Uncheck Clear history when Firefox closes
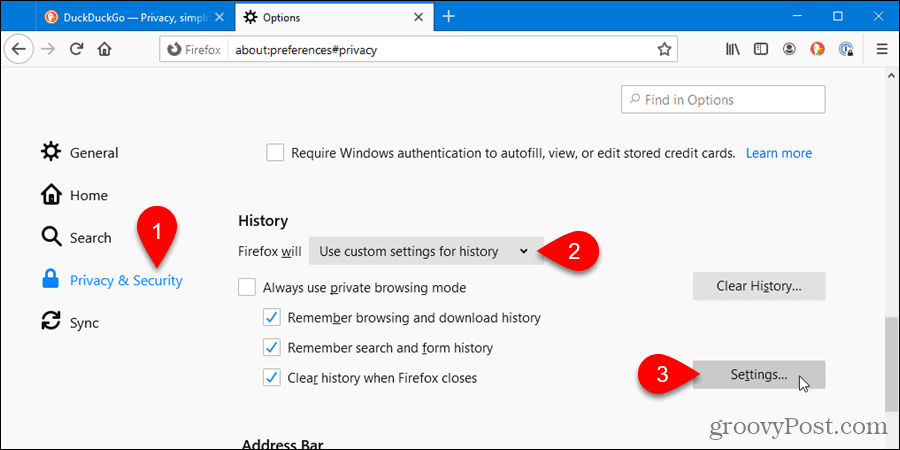Image resolution: width=900 pixels, height=450 pixels. coord(271,378)
